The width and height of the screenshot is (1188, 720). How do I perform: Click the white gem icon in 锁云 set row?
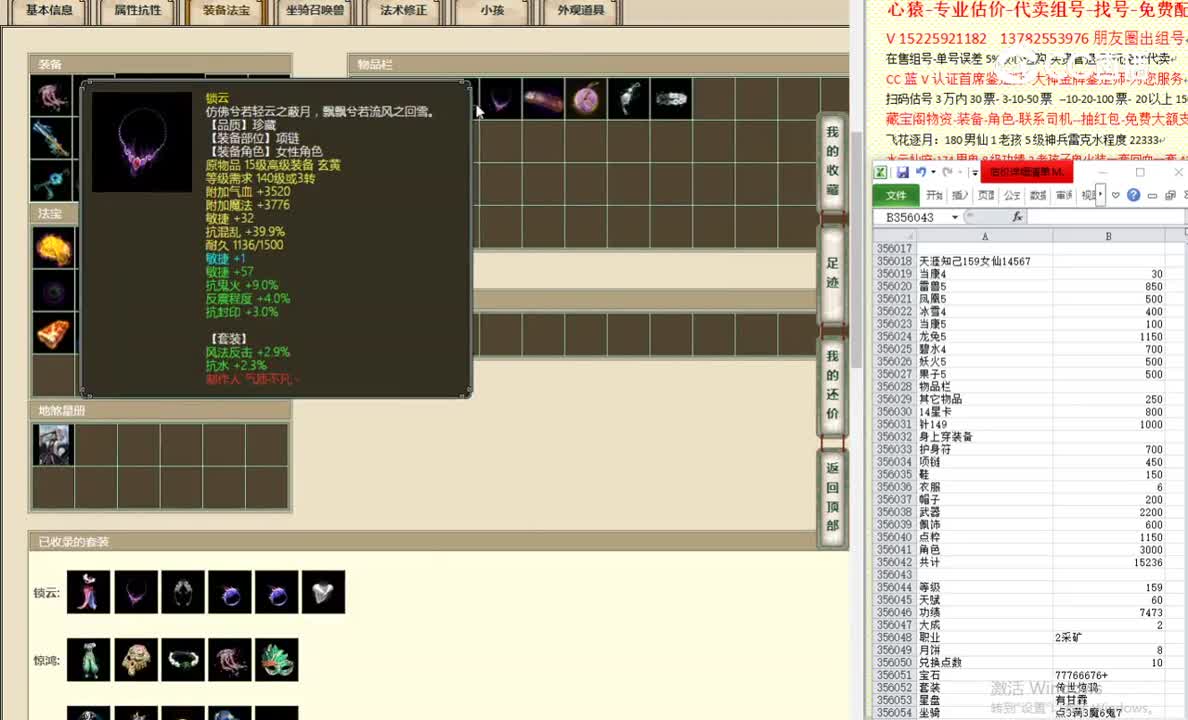click(323, 592)
